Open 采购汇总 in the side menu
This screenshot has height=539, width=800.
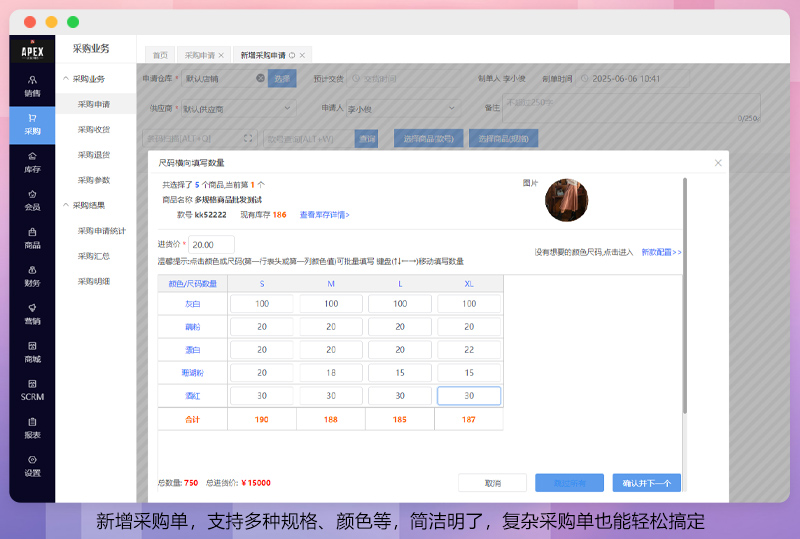click(x=94, y=256)
